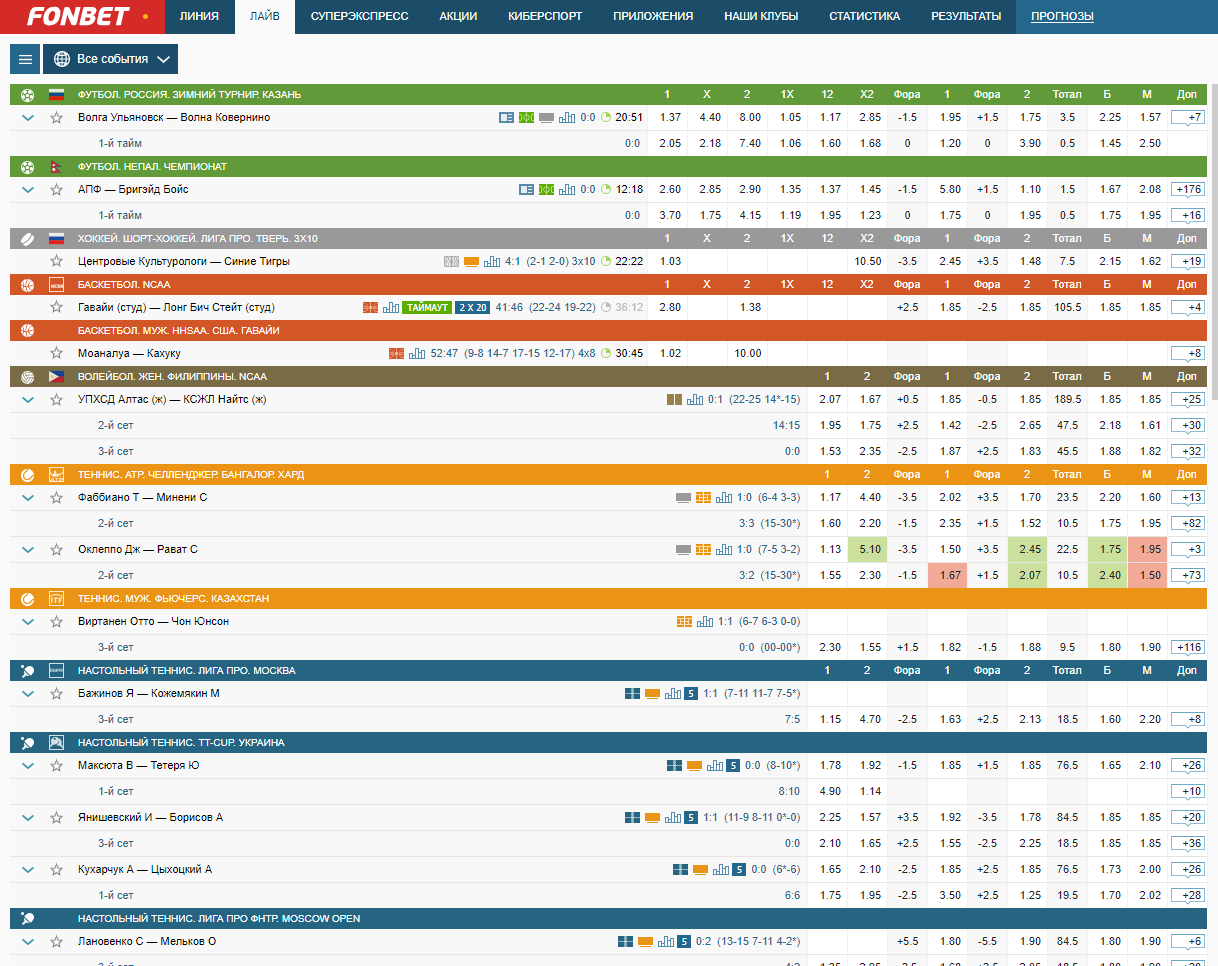
Task: Open statistics chart icon for Янишевский И
Action: pyautogui.click(x=673, y=818)
